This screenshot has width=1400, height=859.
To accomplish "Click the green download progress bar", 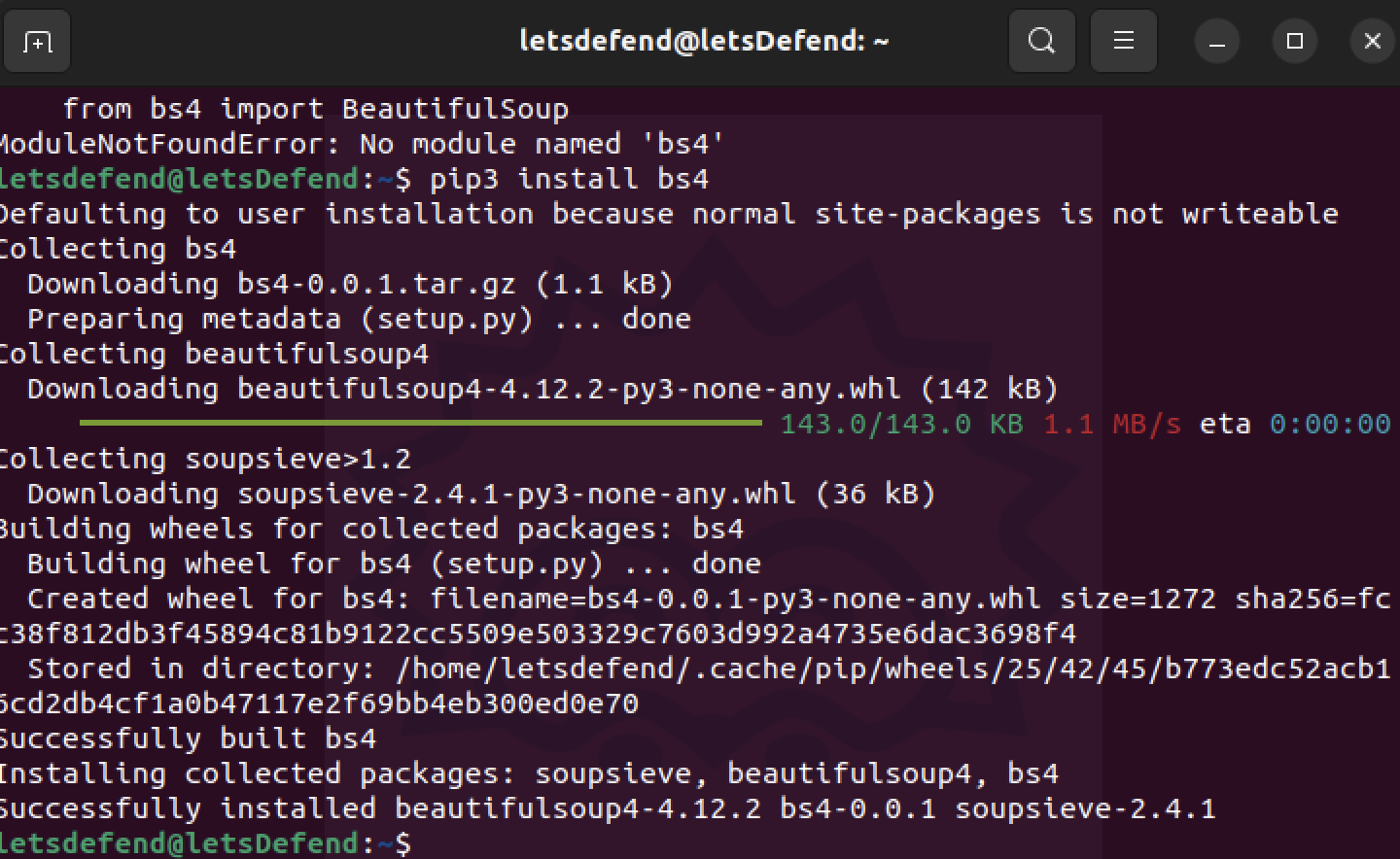I will pyautogui.click(x=420, y=424).
